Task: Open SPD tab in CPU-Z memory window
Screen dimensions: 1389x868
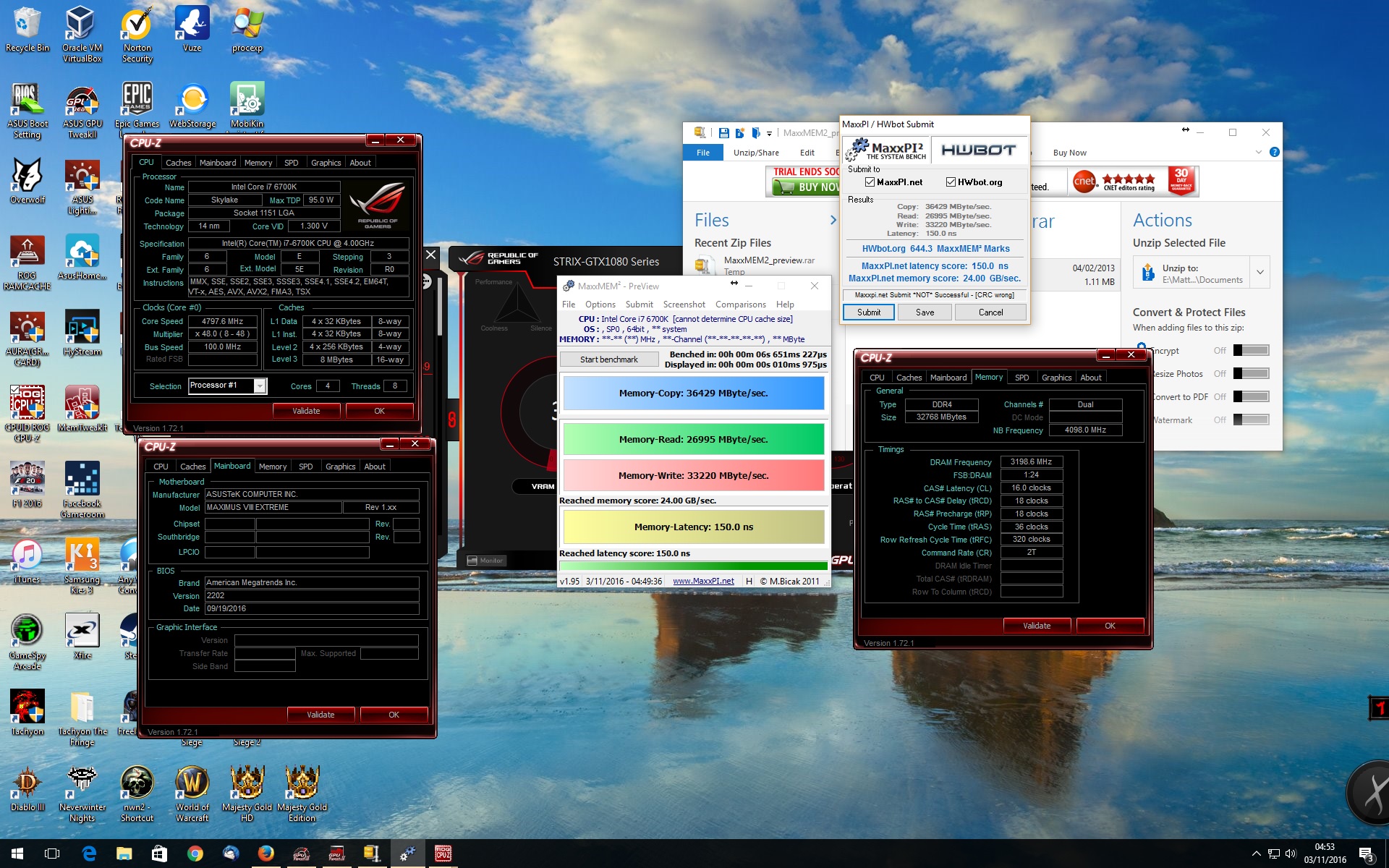Action: [1021, 378]
